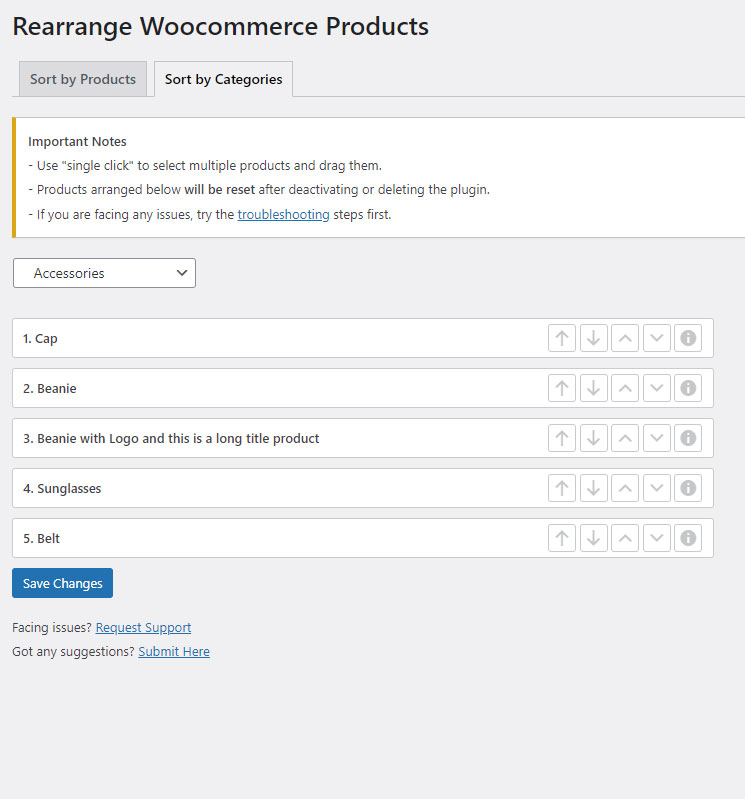745x799 pixels.
Task: Send Cap to bottom with down arrow
Action: (593, 338)
